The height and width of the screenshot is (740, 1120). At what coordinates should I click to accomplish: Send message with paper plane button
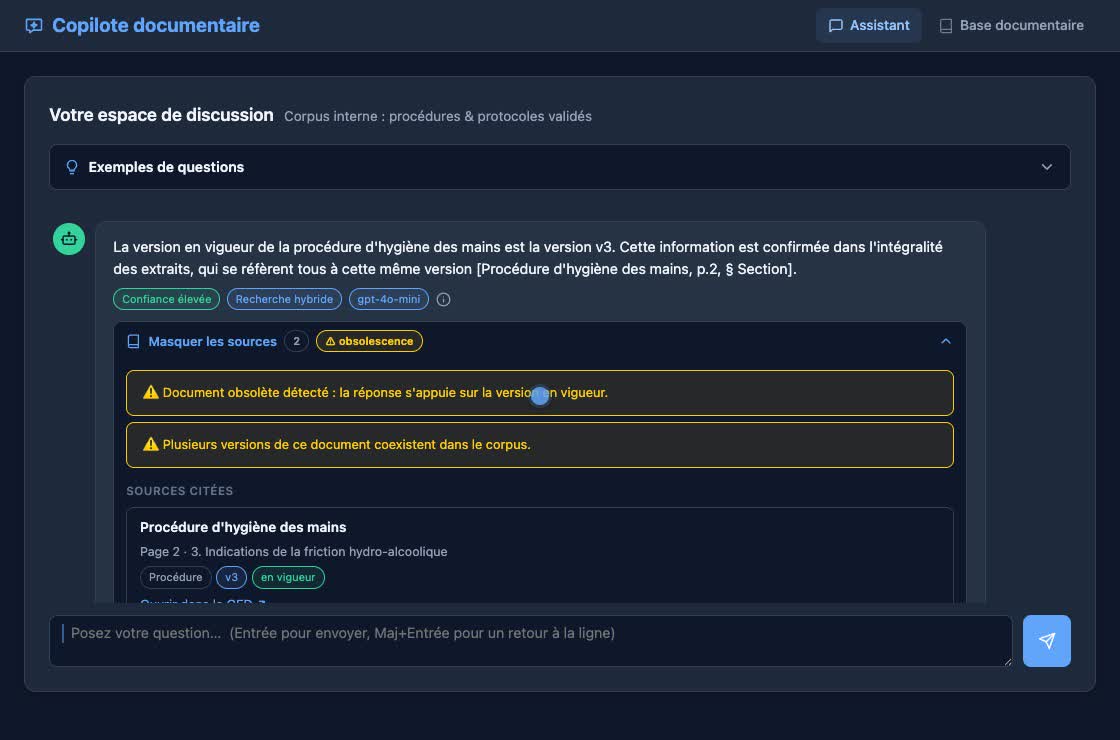coord(1046,641)
